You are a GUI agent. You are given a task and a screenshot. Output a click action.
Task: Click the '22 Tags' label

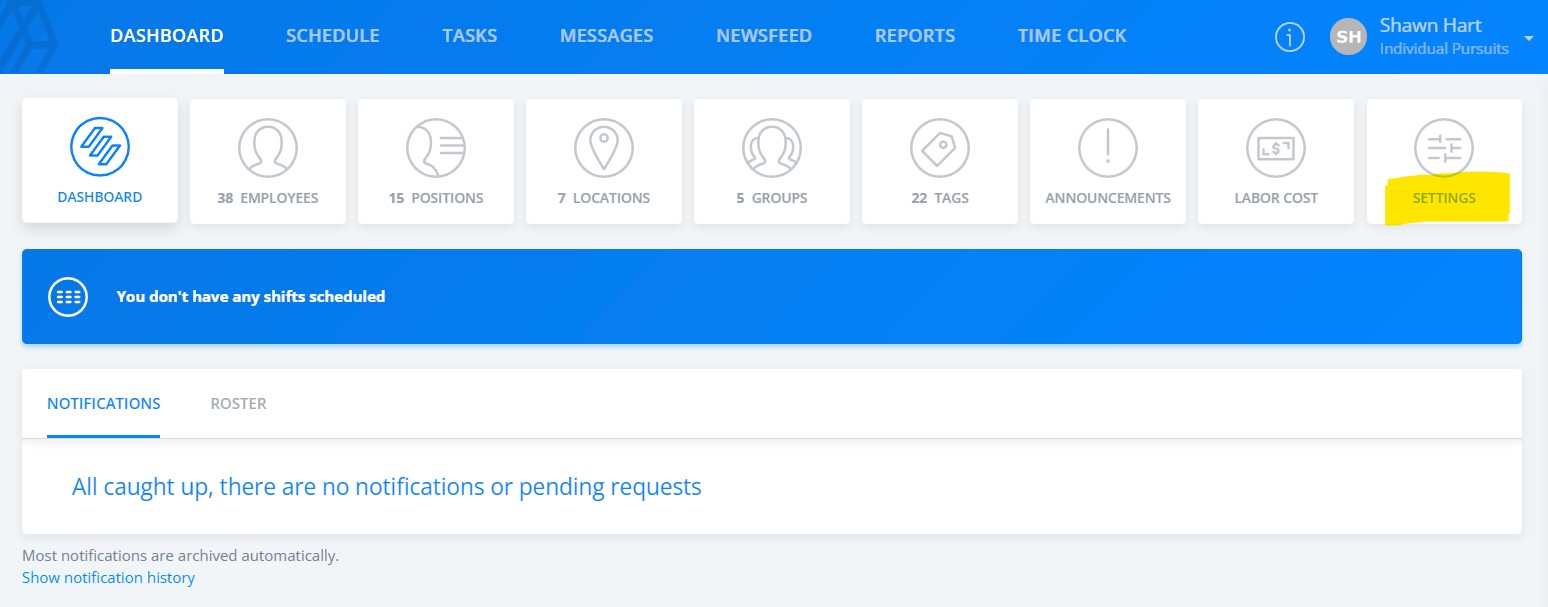pyautogui.click(x=940, y=198)
